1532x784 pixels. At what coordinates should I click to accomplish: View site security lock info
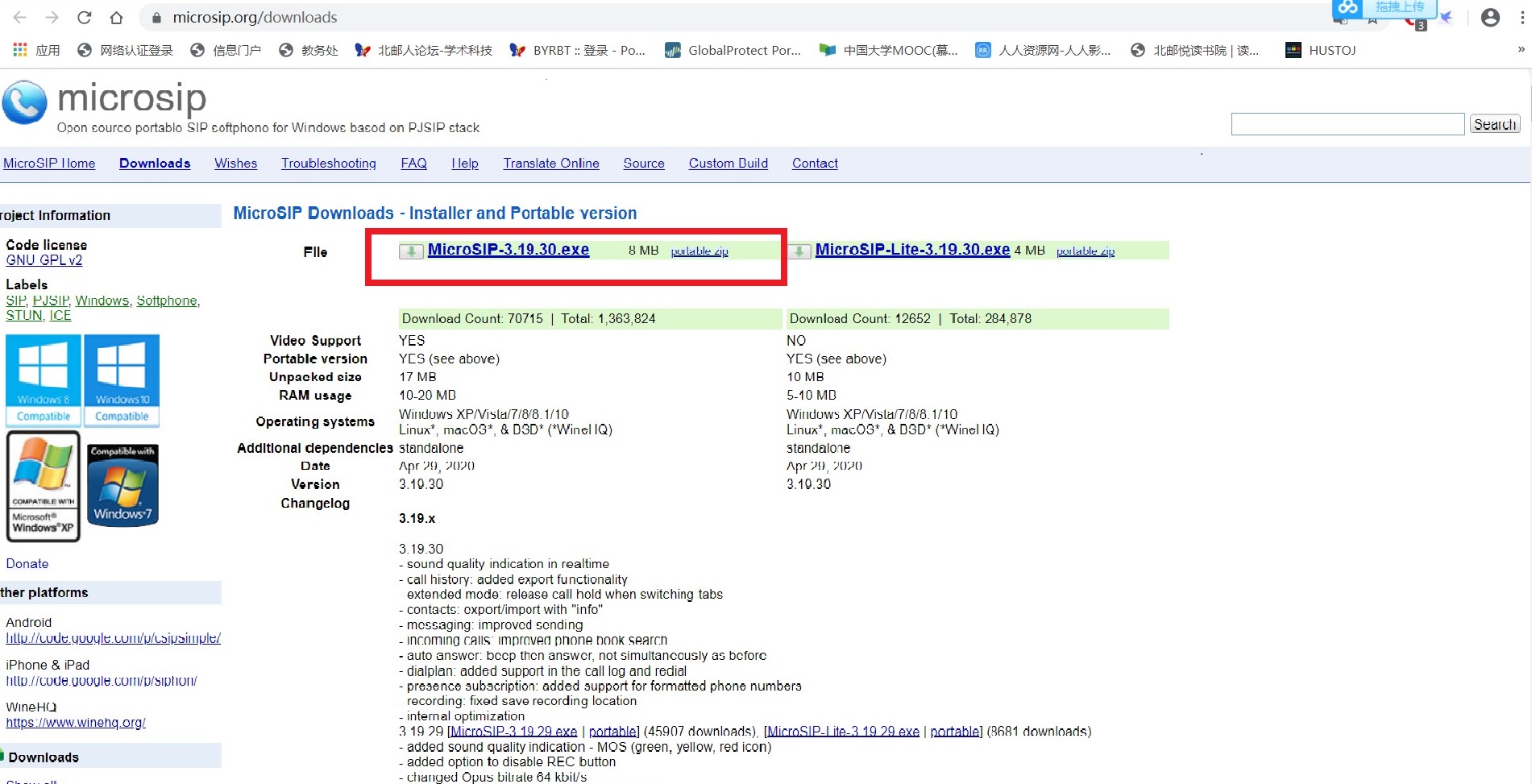pos(156,18)
